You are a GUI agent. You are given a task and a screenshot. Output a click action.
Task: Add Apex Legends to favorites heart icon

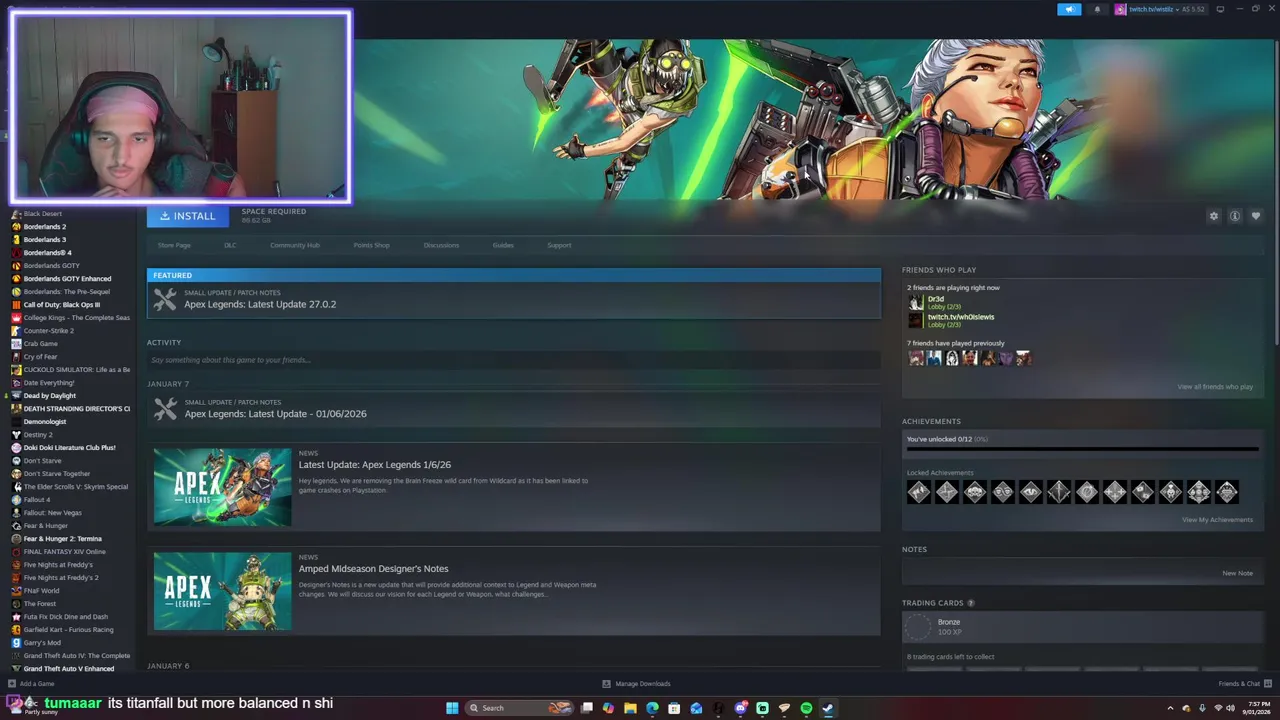coord(1256,216)
